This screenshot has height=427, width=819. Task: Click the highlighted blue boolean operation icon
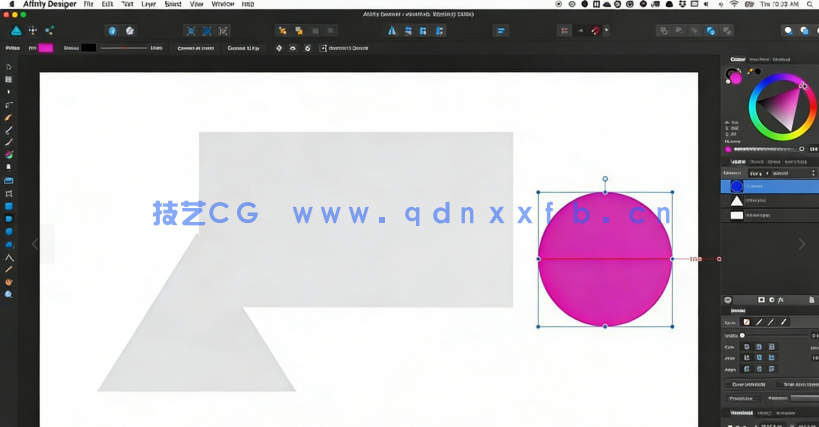pyautogui.click(x=710, y=31)
